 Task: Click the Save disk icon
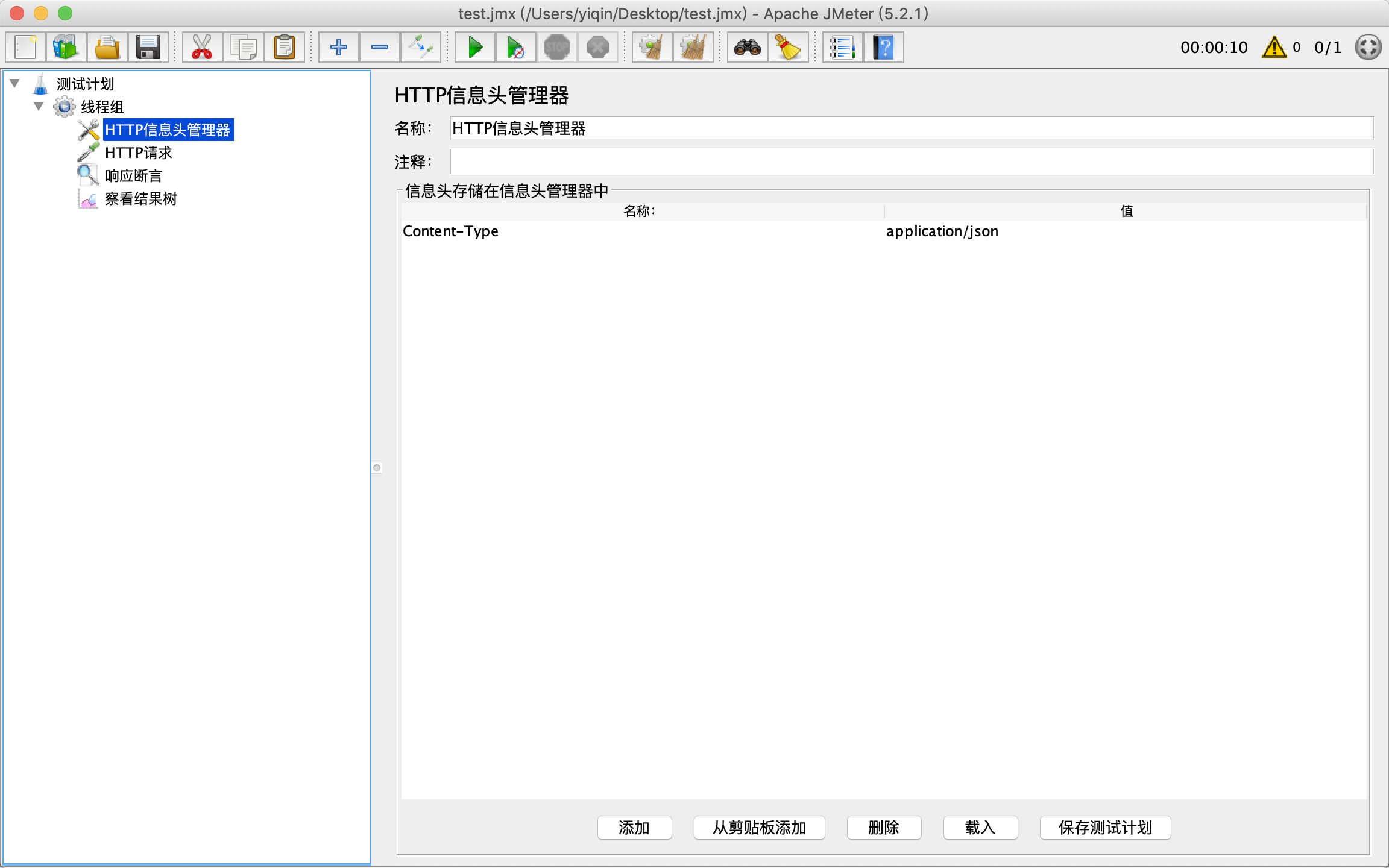tap(148, 47)
